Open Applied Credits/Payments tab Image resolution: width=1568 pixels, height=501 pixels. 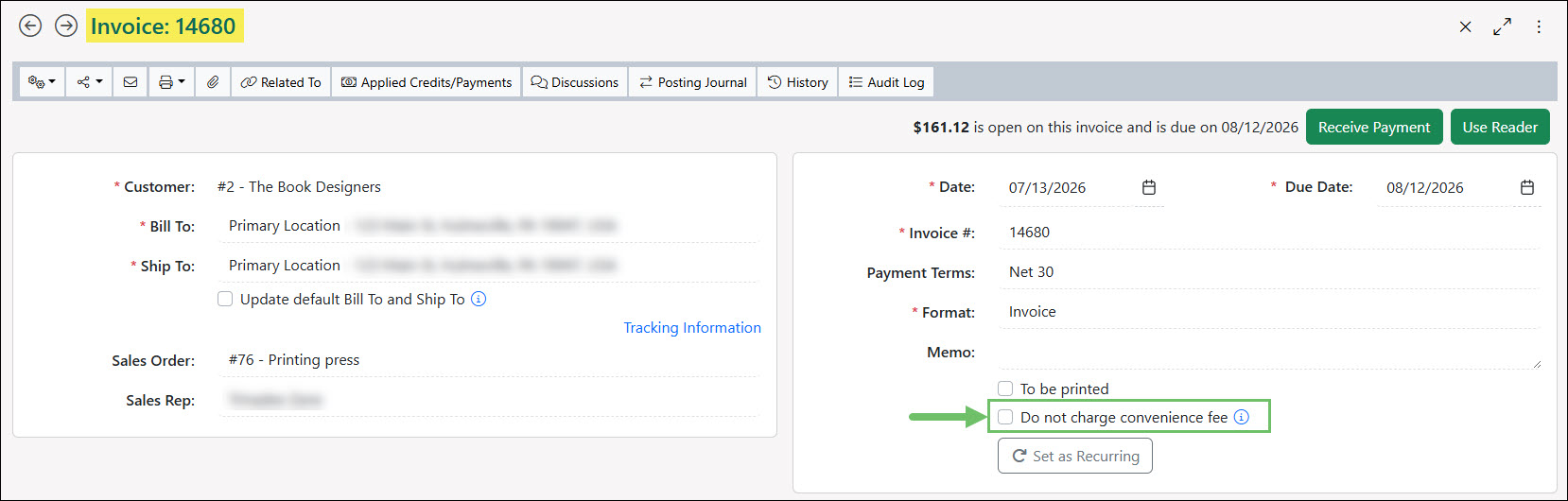pyautogui.click(x=427, y=82)
